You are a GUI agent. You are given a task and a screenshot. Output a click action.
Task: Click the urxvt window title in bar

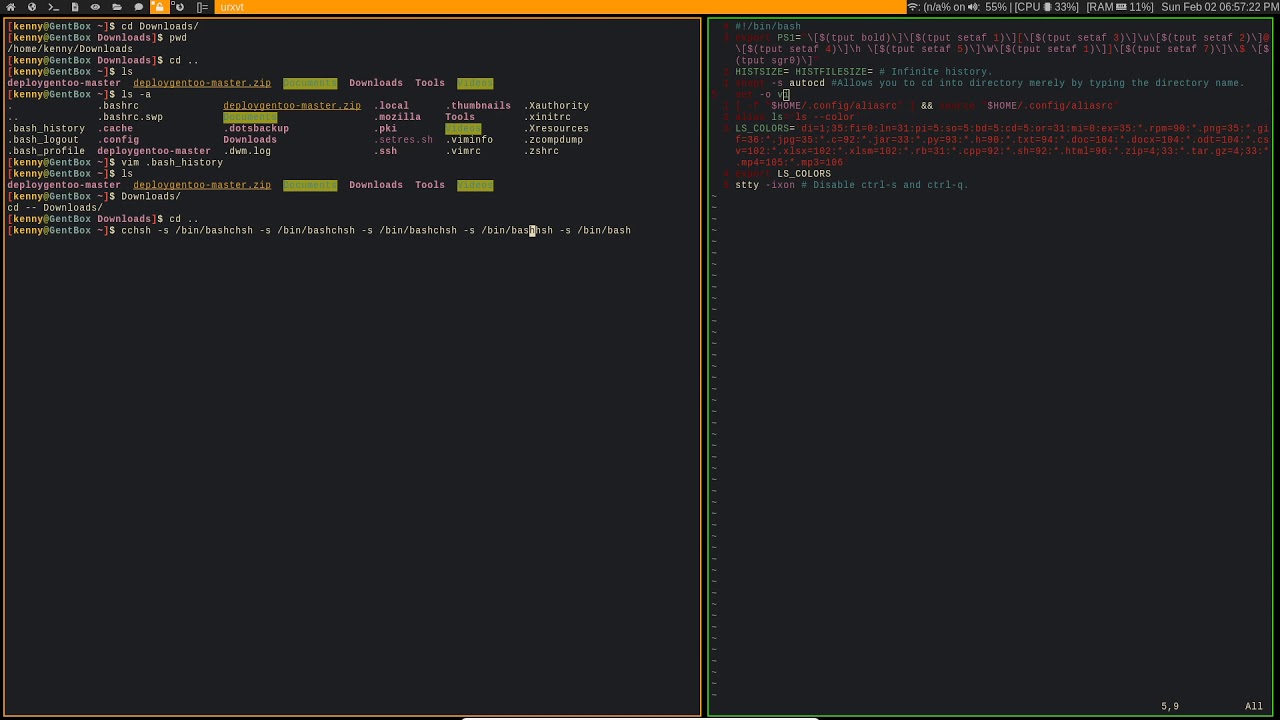pos(232,7)
